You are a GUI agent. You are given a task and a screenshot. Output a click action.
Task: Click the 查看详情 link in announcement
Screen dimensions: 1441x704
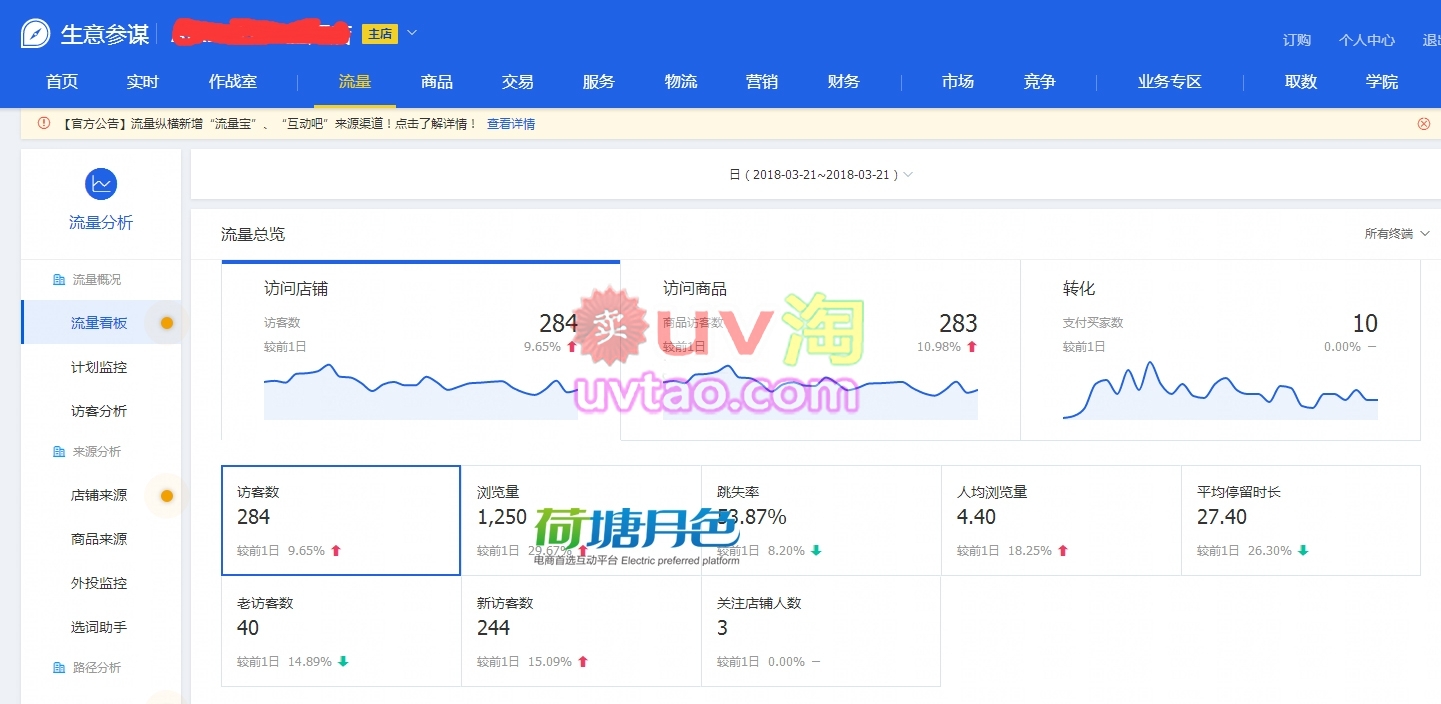point(510,124)
